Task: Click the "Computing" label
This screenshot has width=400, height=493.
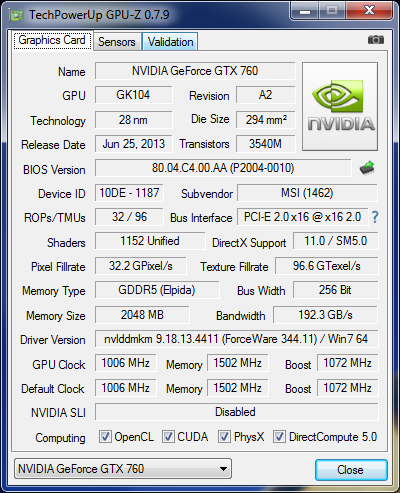Action: pos(60,438)
